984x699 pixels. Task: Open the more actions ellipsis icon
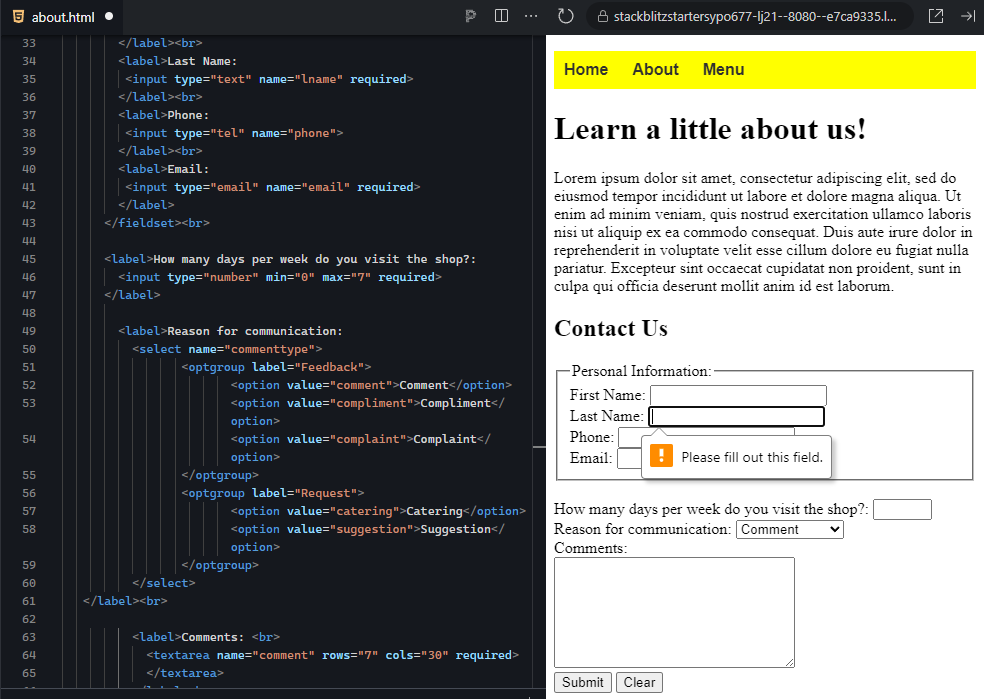pyautogui.click(x=529, y=16)
